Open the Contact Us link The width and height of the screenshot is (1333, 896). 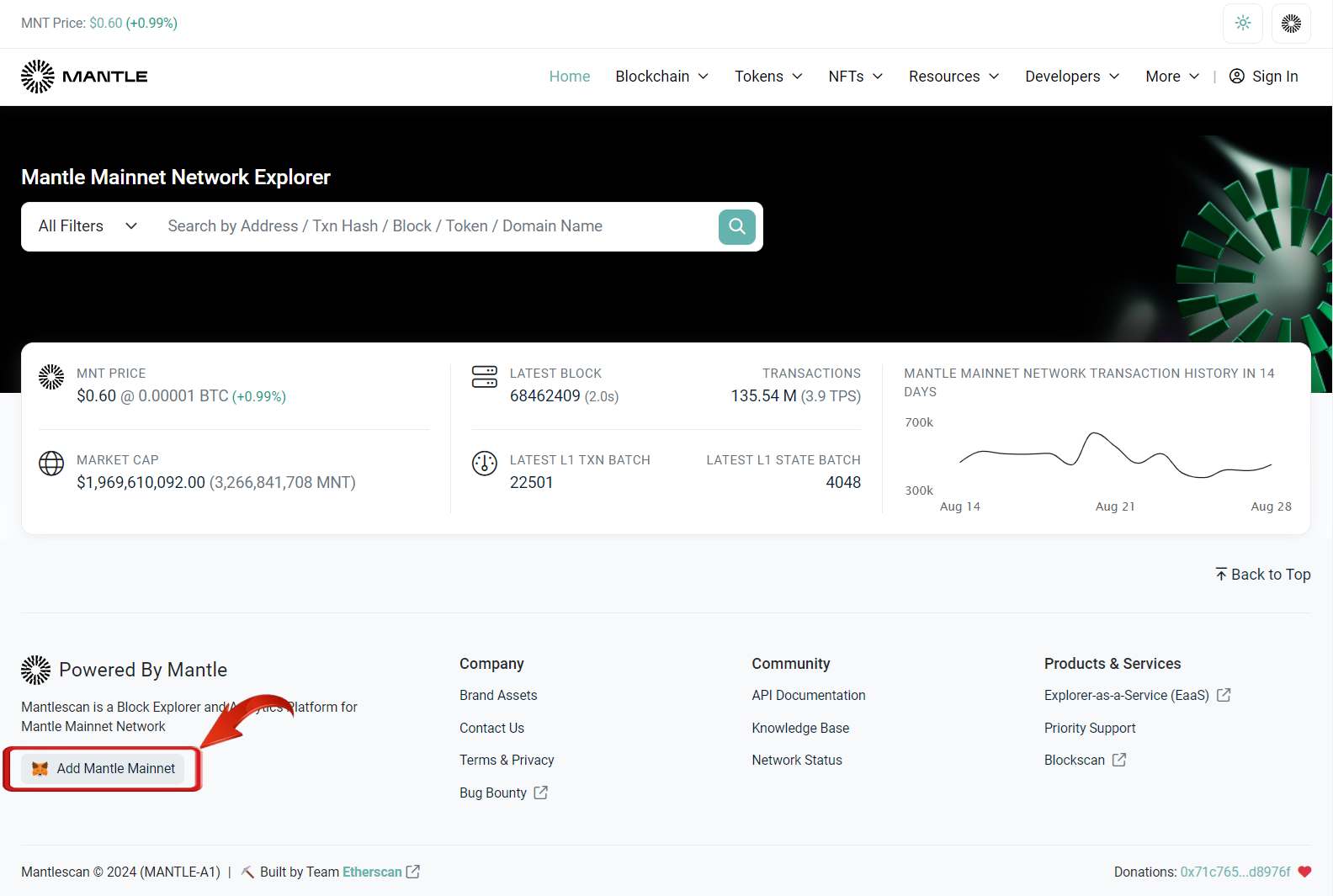(x=491, y=728)
